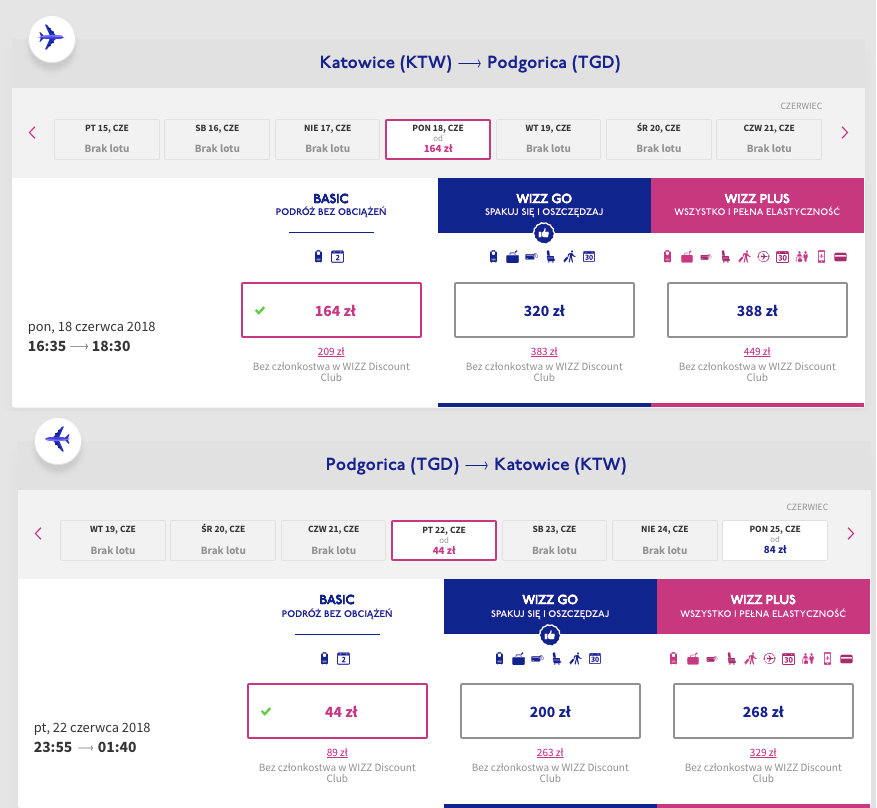877x808 pixels.
Task: Click pink suitcase icon under outbound WIZZ PLUS
Action: (687, 257)
